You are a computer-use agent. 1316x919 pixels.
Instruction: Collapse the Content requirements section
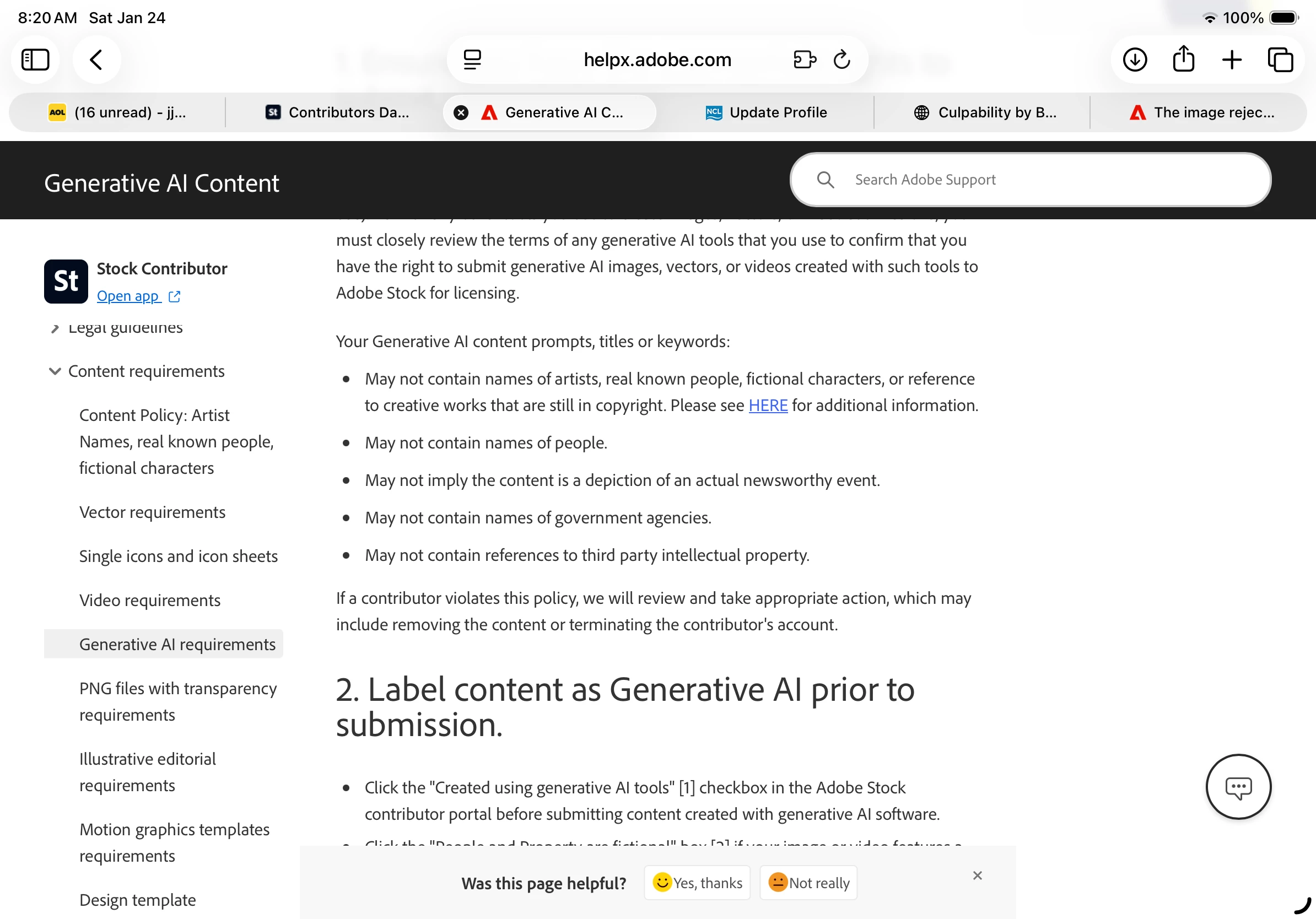click(55, 371)
